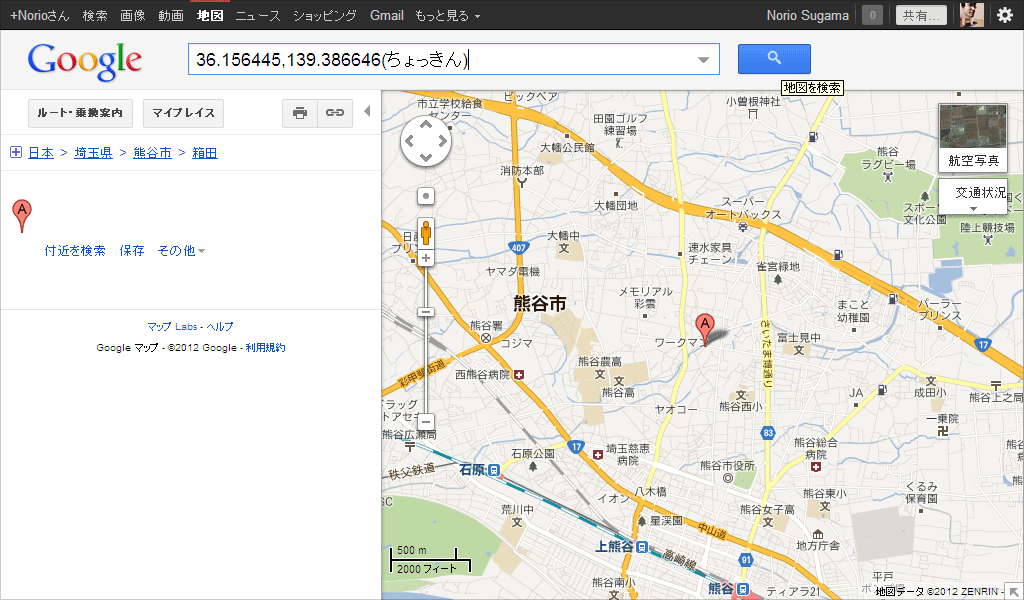This screenshot has width=1024, height=600.
Task: Click the Google logo
Action: [84, 61]
